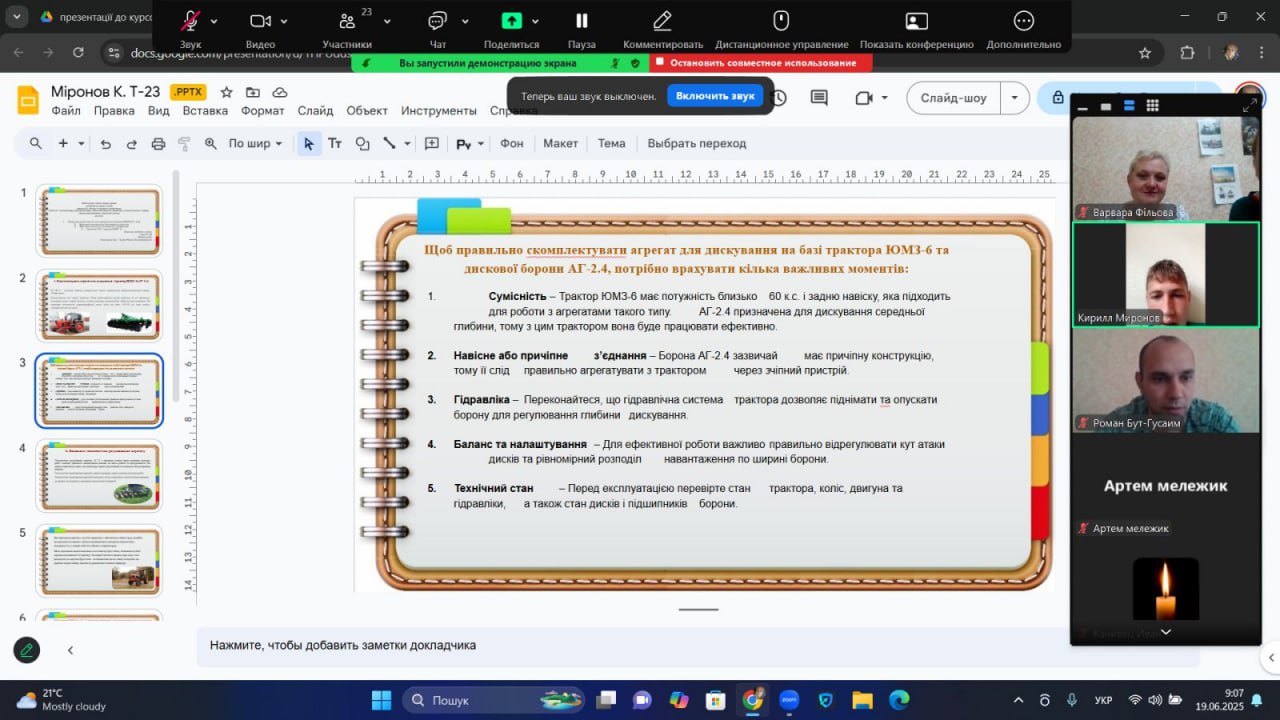
Task: Open the Дополнительно more options menu
Action: point(1023,27)
